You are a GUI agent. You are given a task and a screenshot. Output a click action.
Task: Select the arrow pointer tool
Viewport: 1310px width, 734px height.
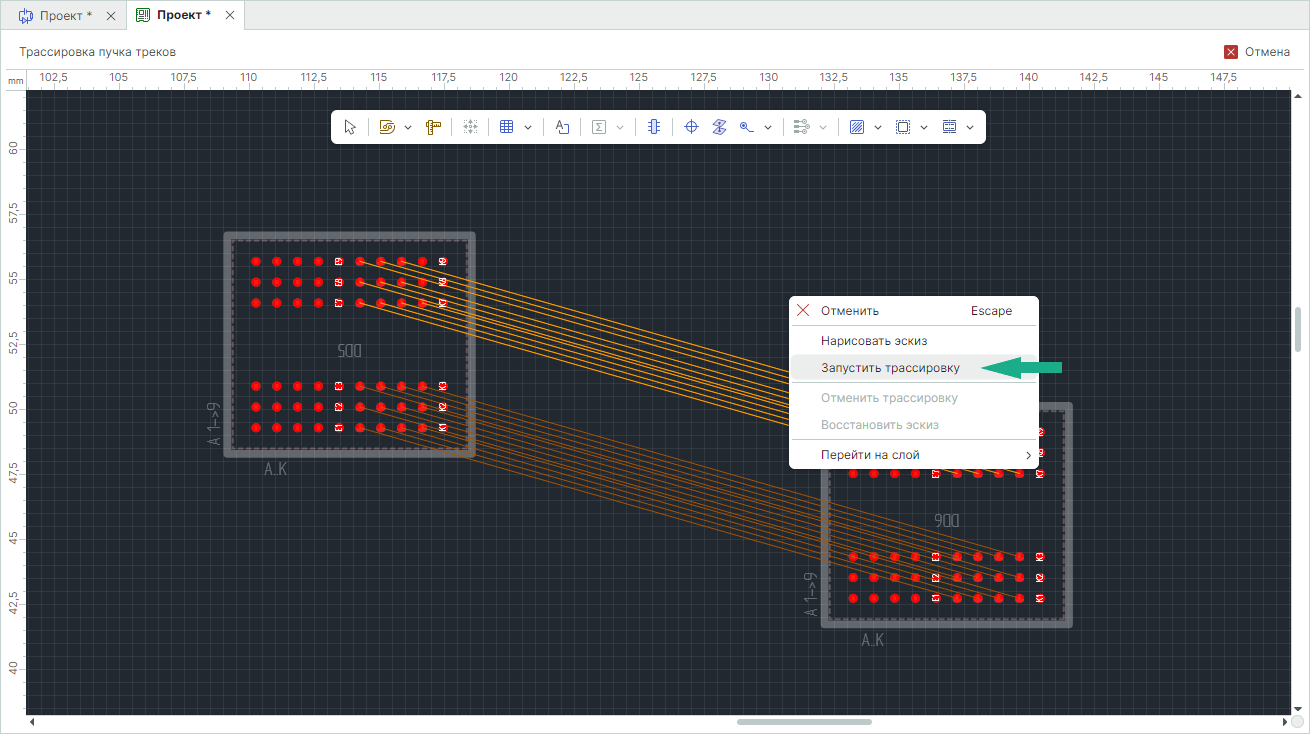pos(350,127)
